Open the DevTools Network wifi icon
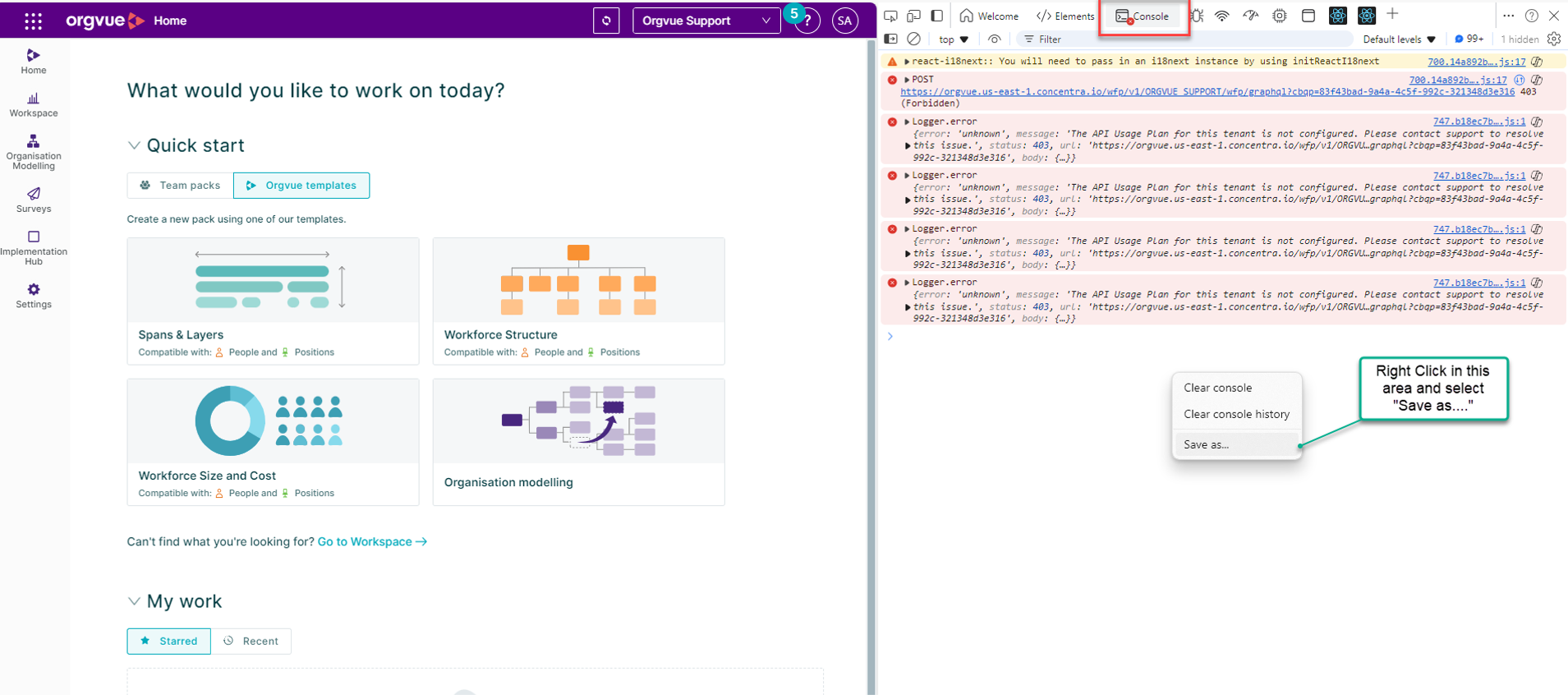 tap(1222, 16)
